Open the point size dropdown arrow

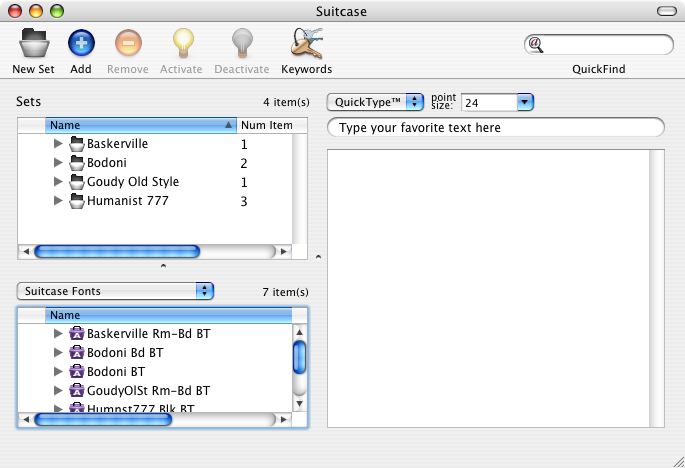525,102
